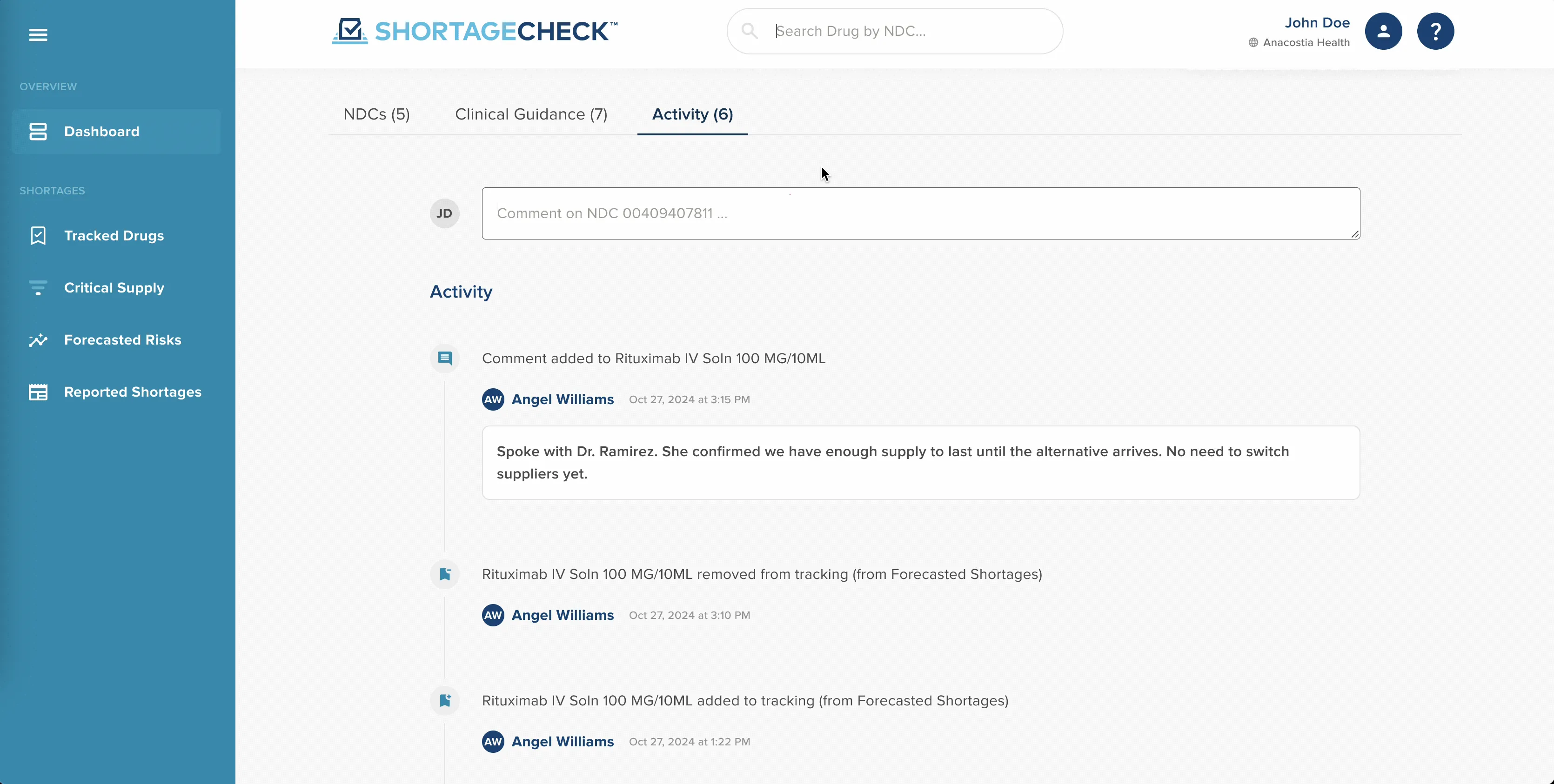Click Angel Williams name on 3:15 PM comment
Screen dimensions: 1554x784
[x=562, y=400]
